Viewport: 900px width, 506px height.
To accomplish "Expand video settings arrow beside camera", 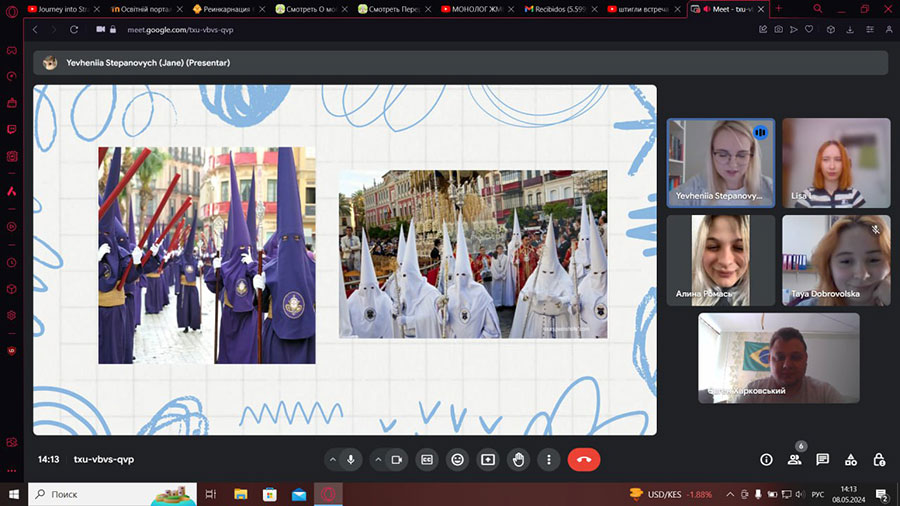I will tap(378, 460).
